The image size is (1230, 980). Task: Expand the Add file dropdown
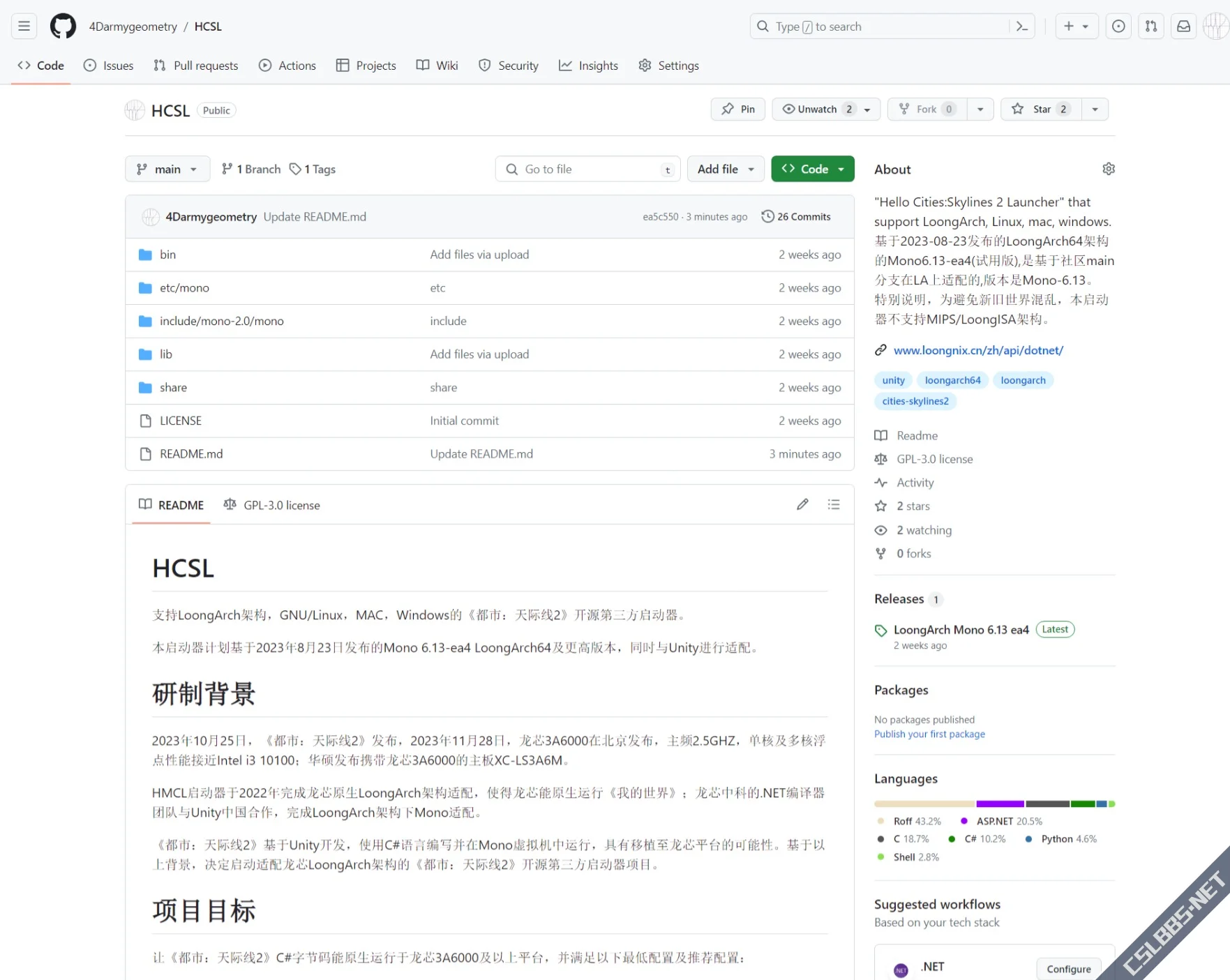(x=726, y=169)
